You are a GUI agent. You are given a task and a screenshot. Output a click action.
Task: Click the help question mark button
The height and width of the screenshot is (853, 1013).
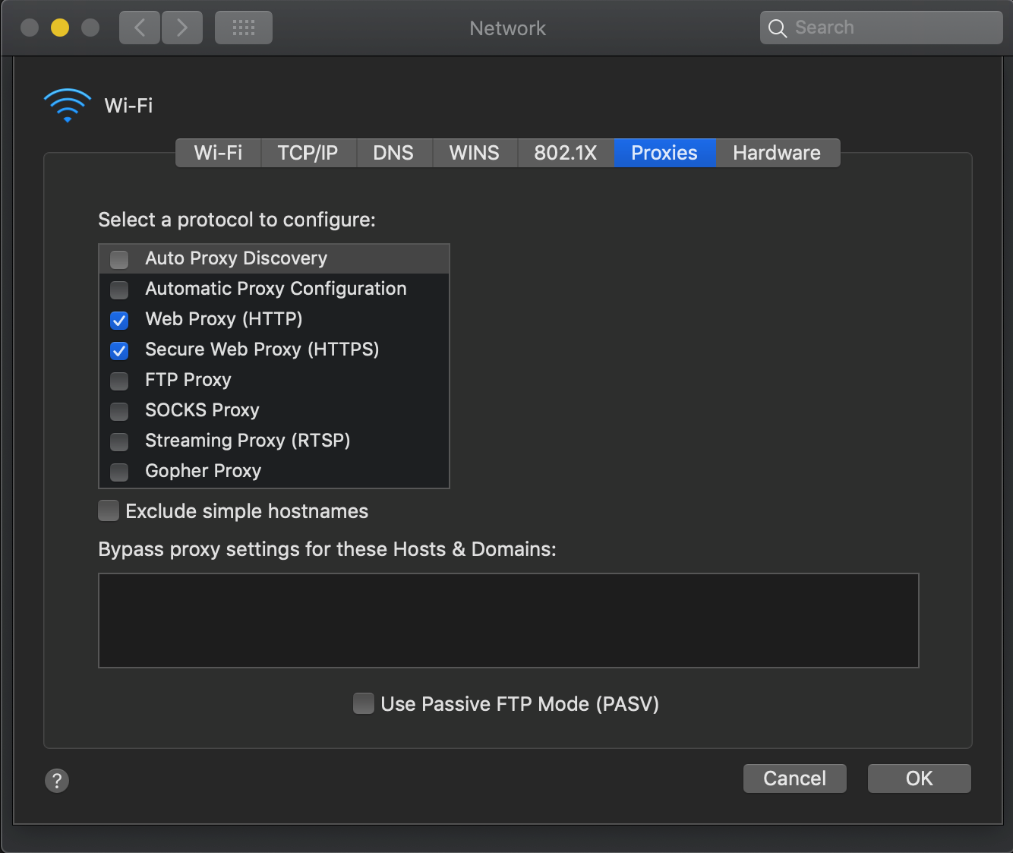[57, 781]
